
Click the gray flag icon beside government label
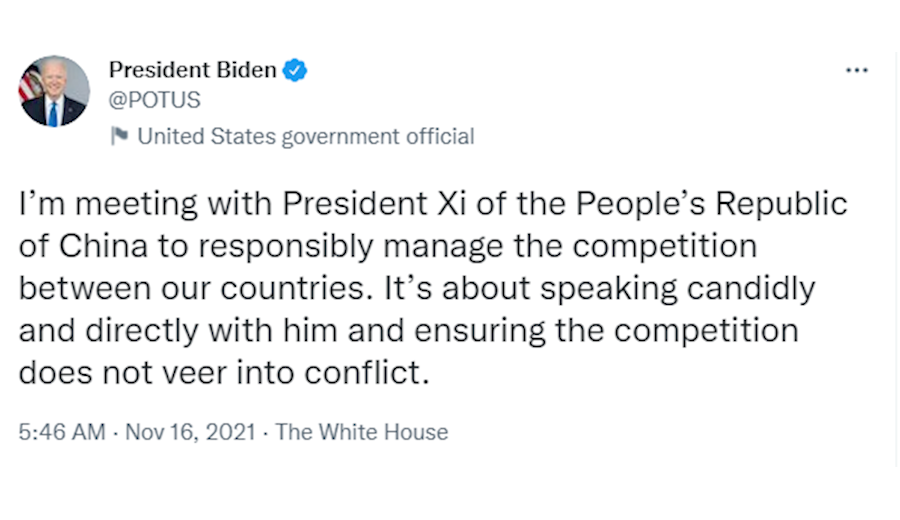(x=120, y=136)
